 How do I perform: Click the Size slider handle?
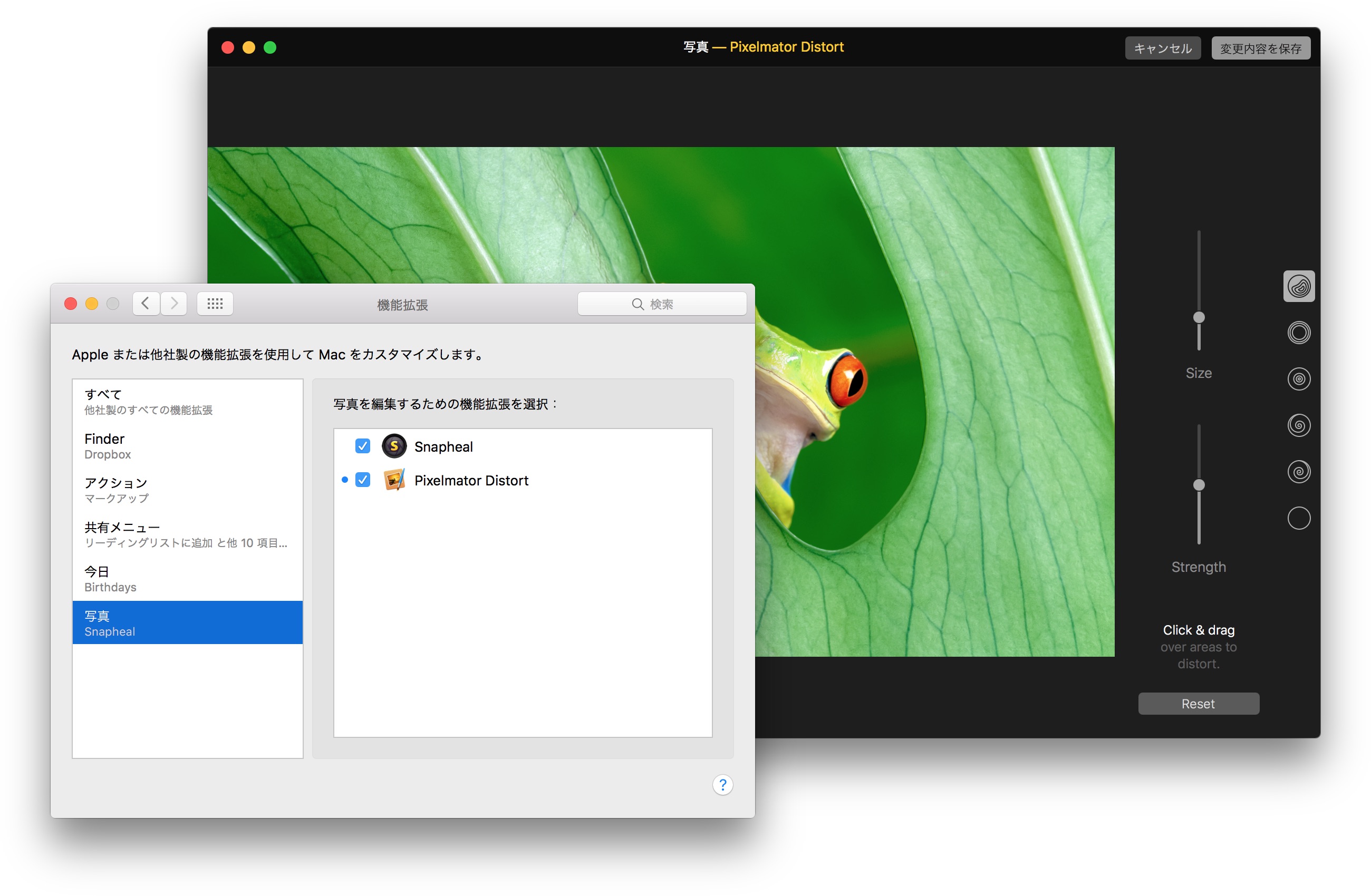pos(1199,317)
